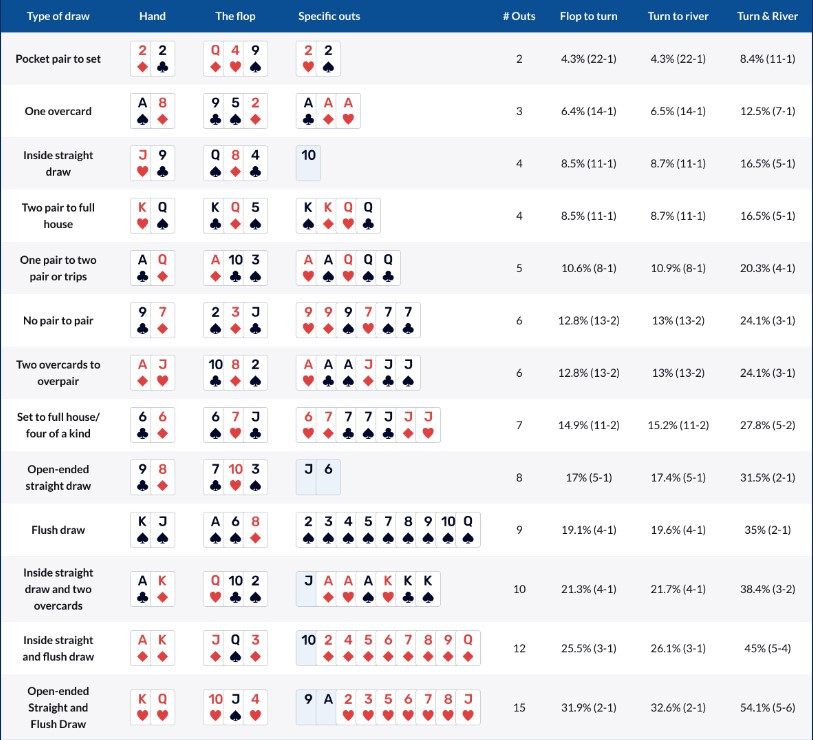The image size is (813, 740).
Task: Select the red 8 card in the Flush draw flop
Action: click(255, 530)
